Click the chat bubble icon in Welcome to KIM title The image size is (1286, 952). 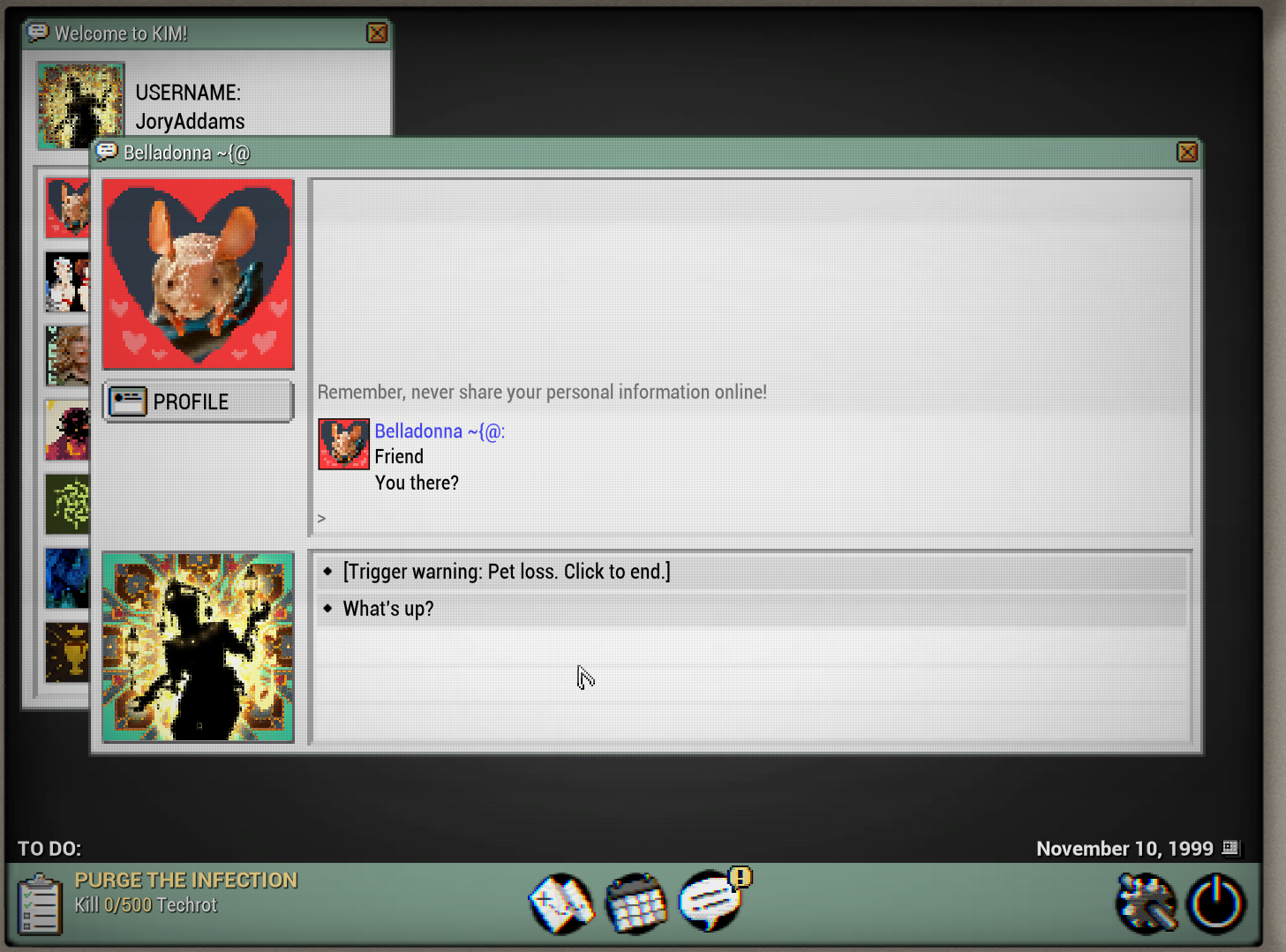38,33
